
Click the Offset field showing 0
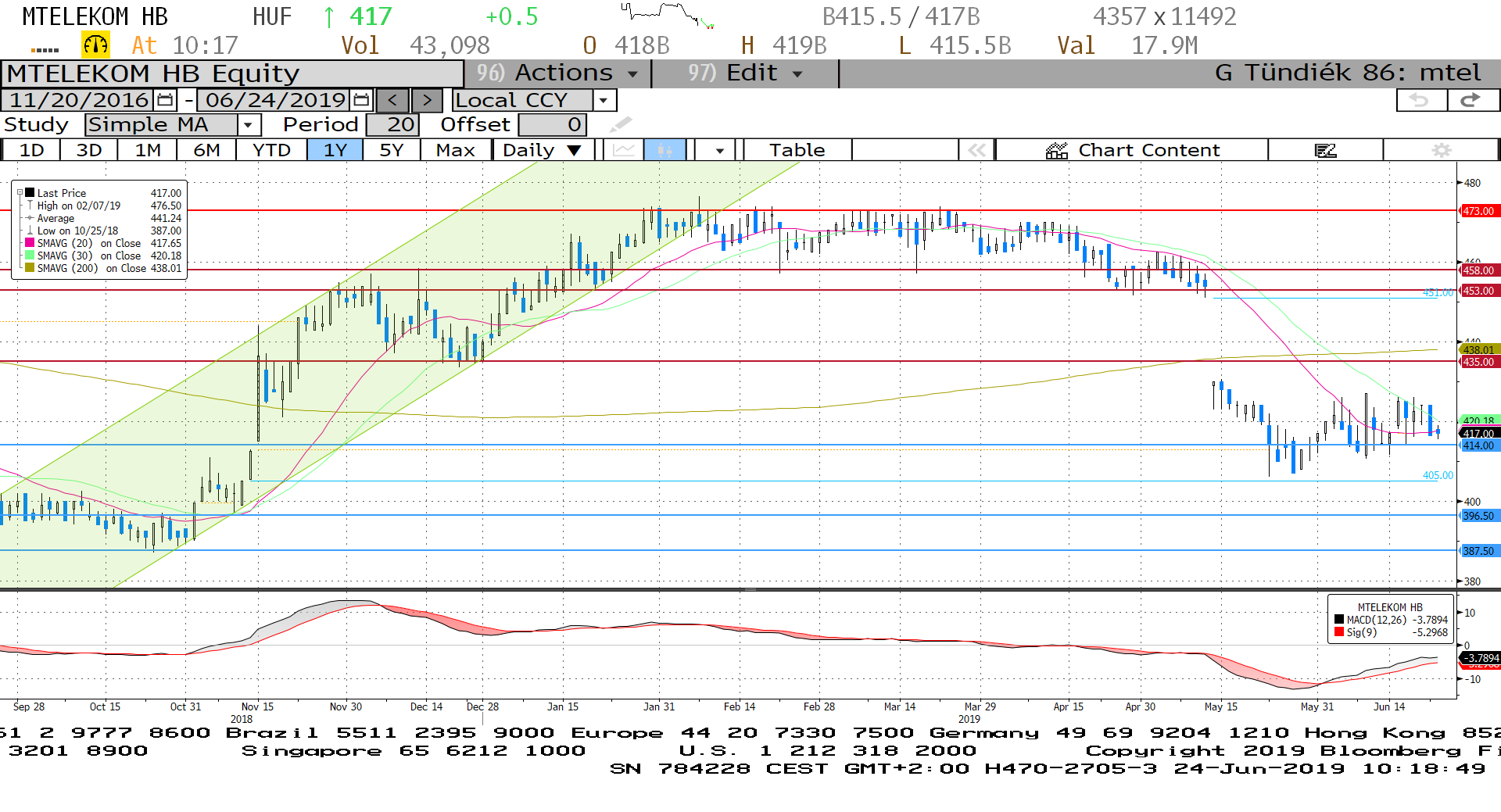553,124
